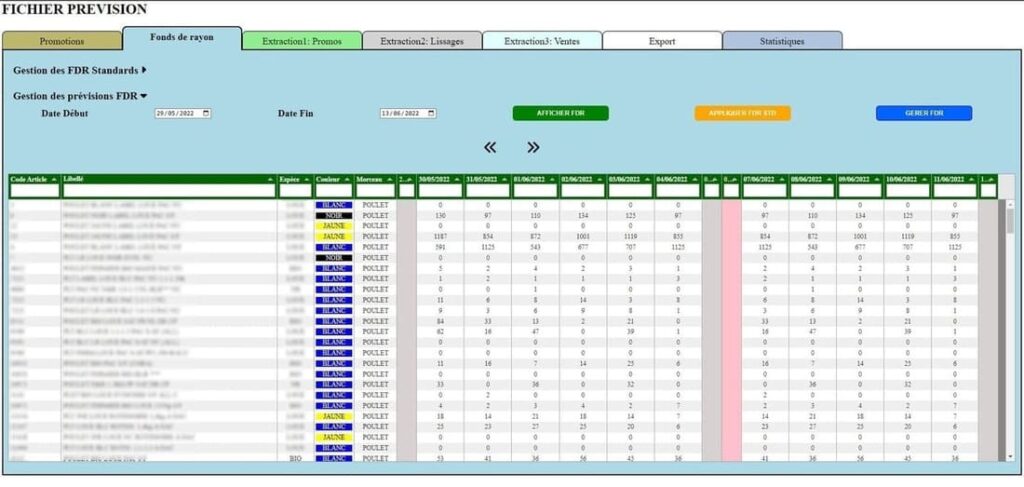The width and height of the screenshot is (1024, 487).
Task: Sort by Morceau column arrow
Action: (x=390, y=179)
